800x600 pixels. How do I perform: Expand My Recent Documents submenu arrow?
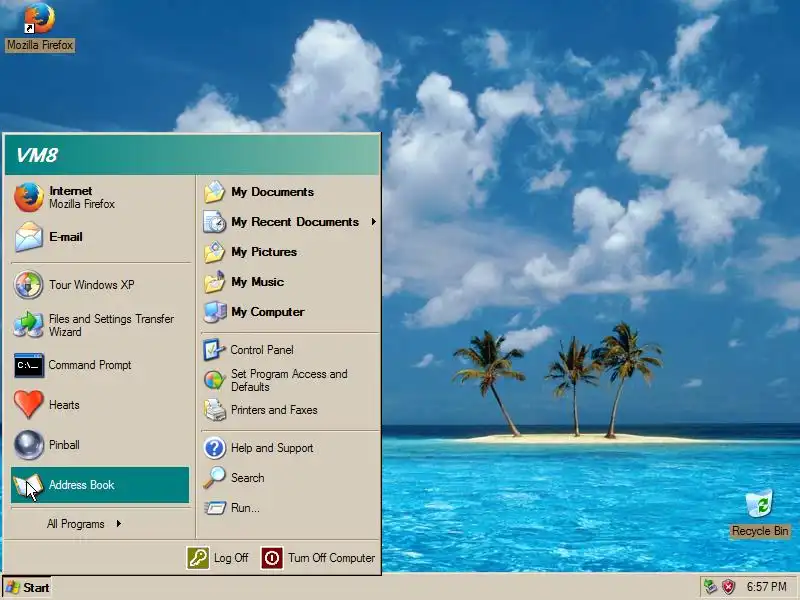[373, 222]
